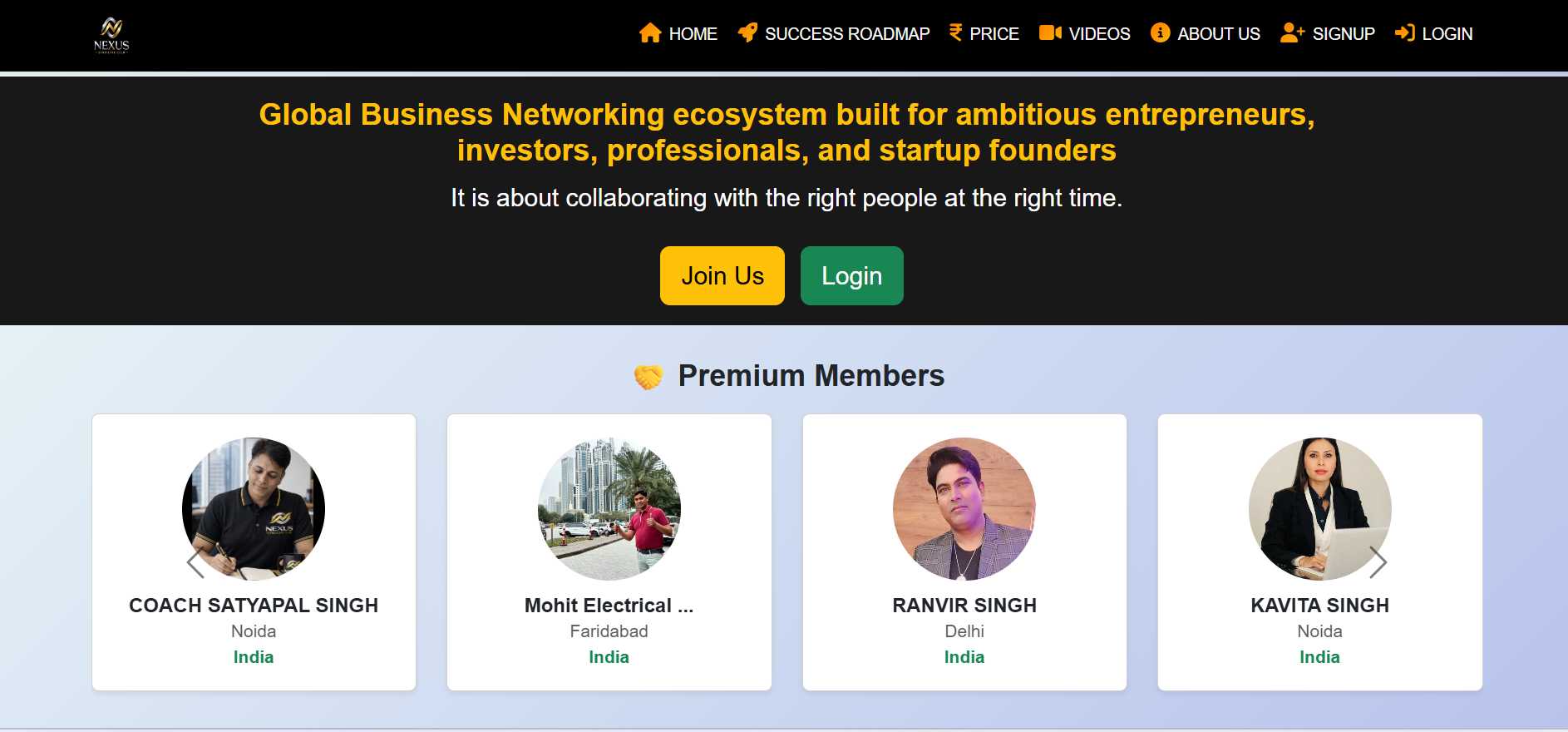Viewport: 1568px width, 732px height.
Task: Click the handshake icon near Premium Members
Action: (648, 377)
